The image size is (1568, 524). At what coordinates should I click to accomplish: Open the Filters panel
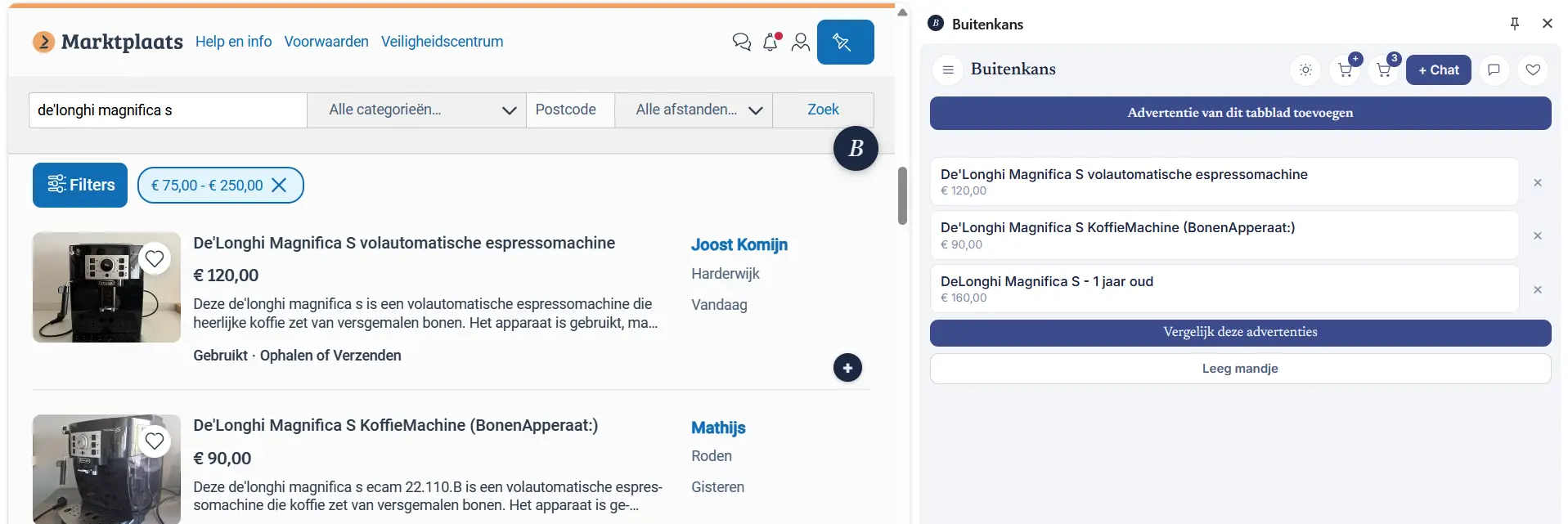point(80,185)
